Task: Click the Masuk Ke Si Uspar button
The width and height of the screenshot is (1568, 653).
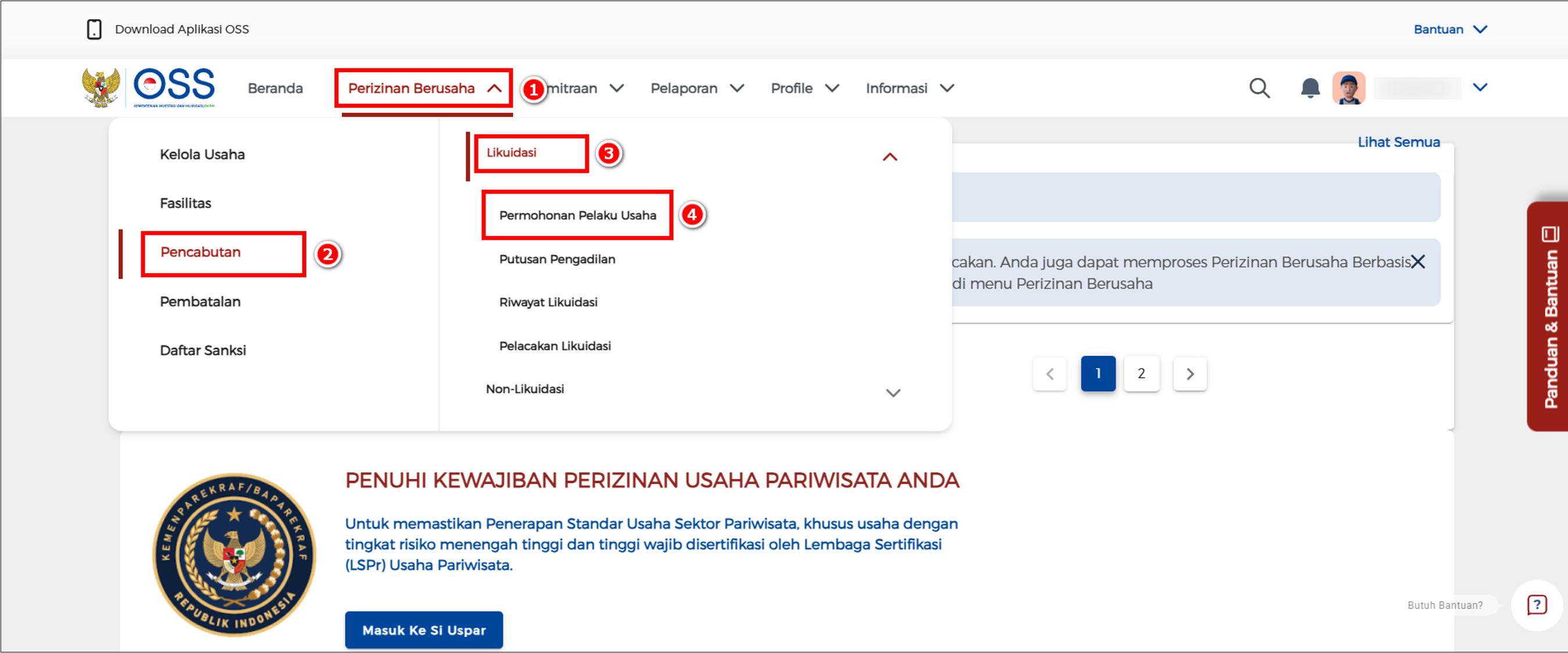Action: [424, 630]
